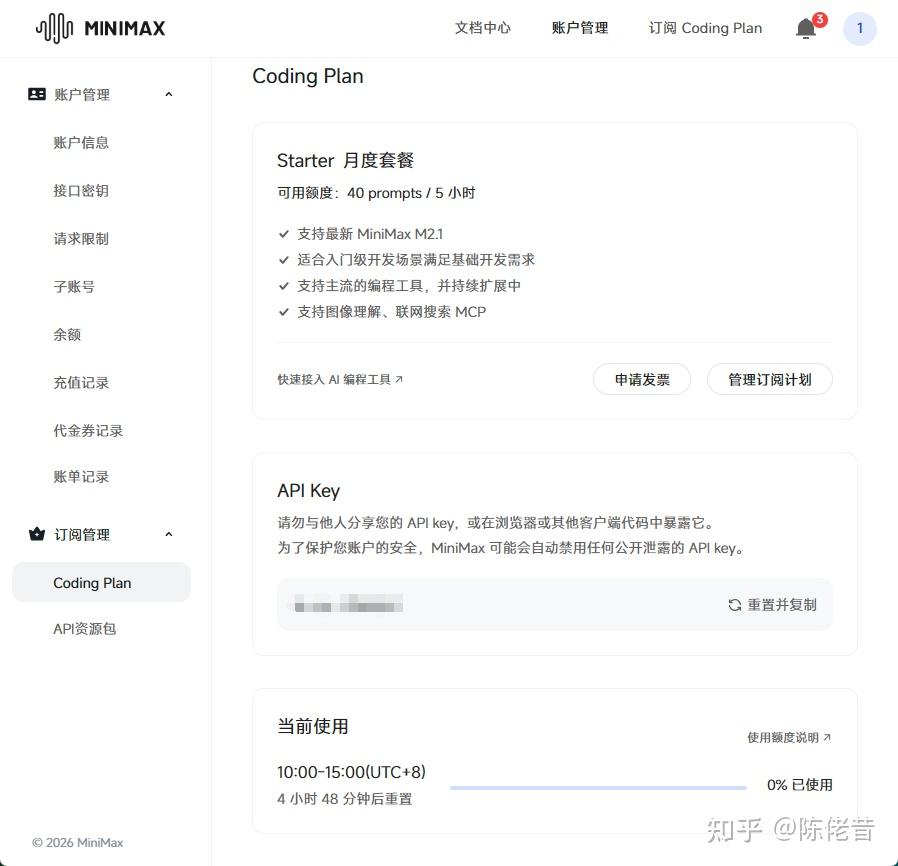Collapse the 订阅管理 sidebar section
This screenshot has height=866, width=898.
pos(168,534)
